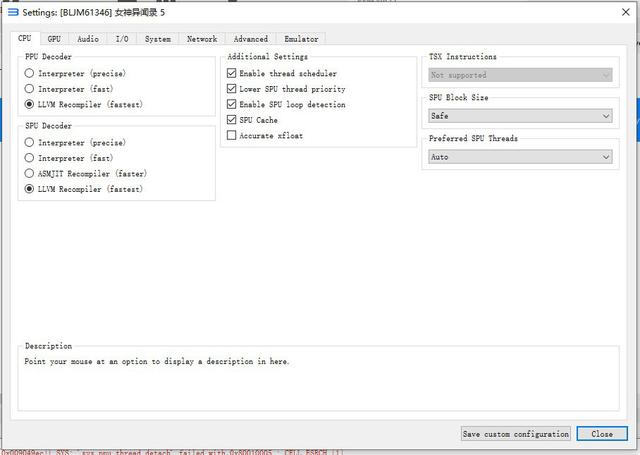Open the SPU Block Size dropdown
The width and height of the screenshot is (640, 455).
click(519, 116)
